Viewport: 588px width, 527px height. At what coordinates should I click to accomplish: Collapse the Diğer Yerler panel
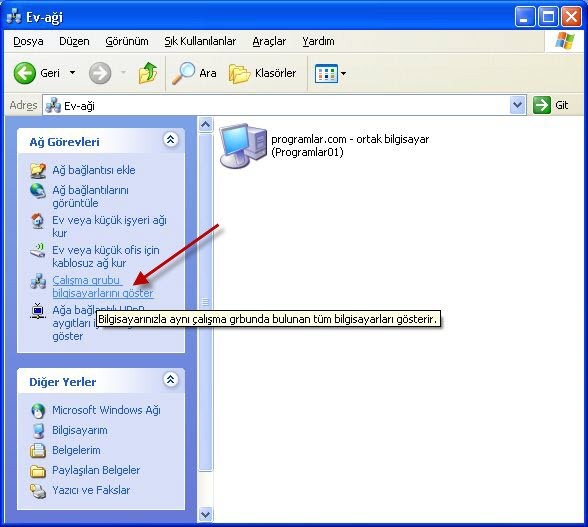tap(170, 380)
